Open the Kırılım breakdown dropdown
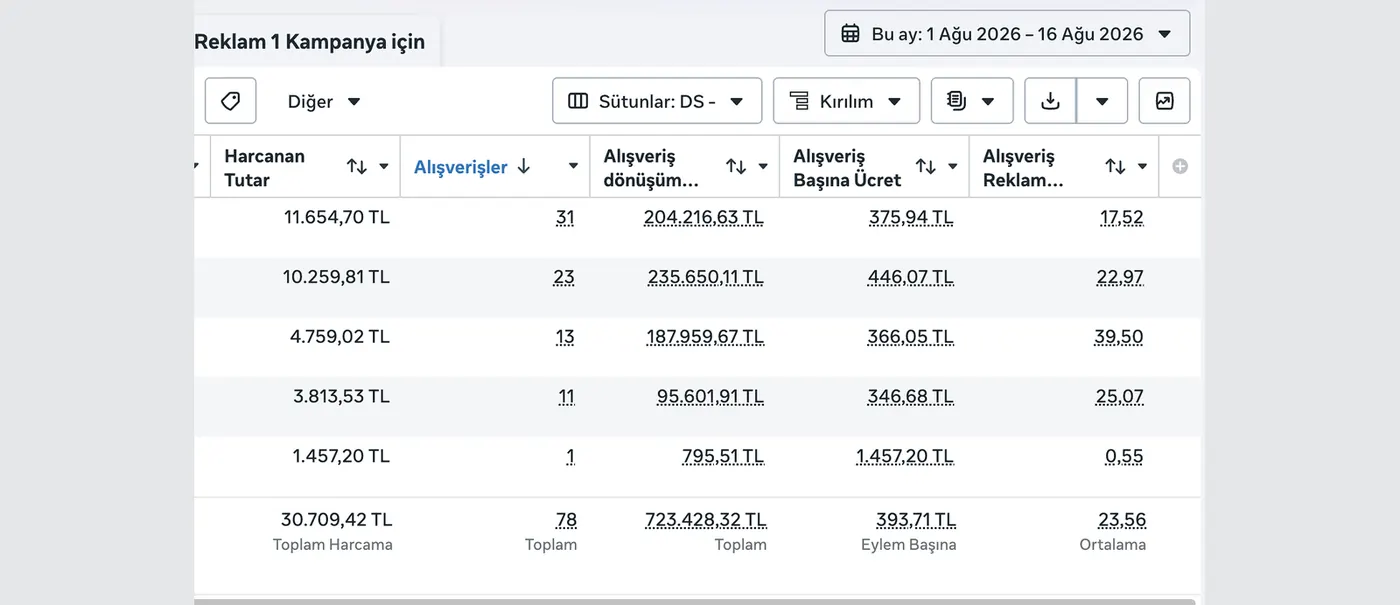 click(x=846, y=101)
